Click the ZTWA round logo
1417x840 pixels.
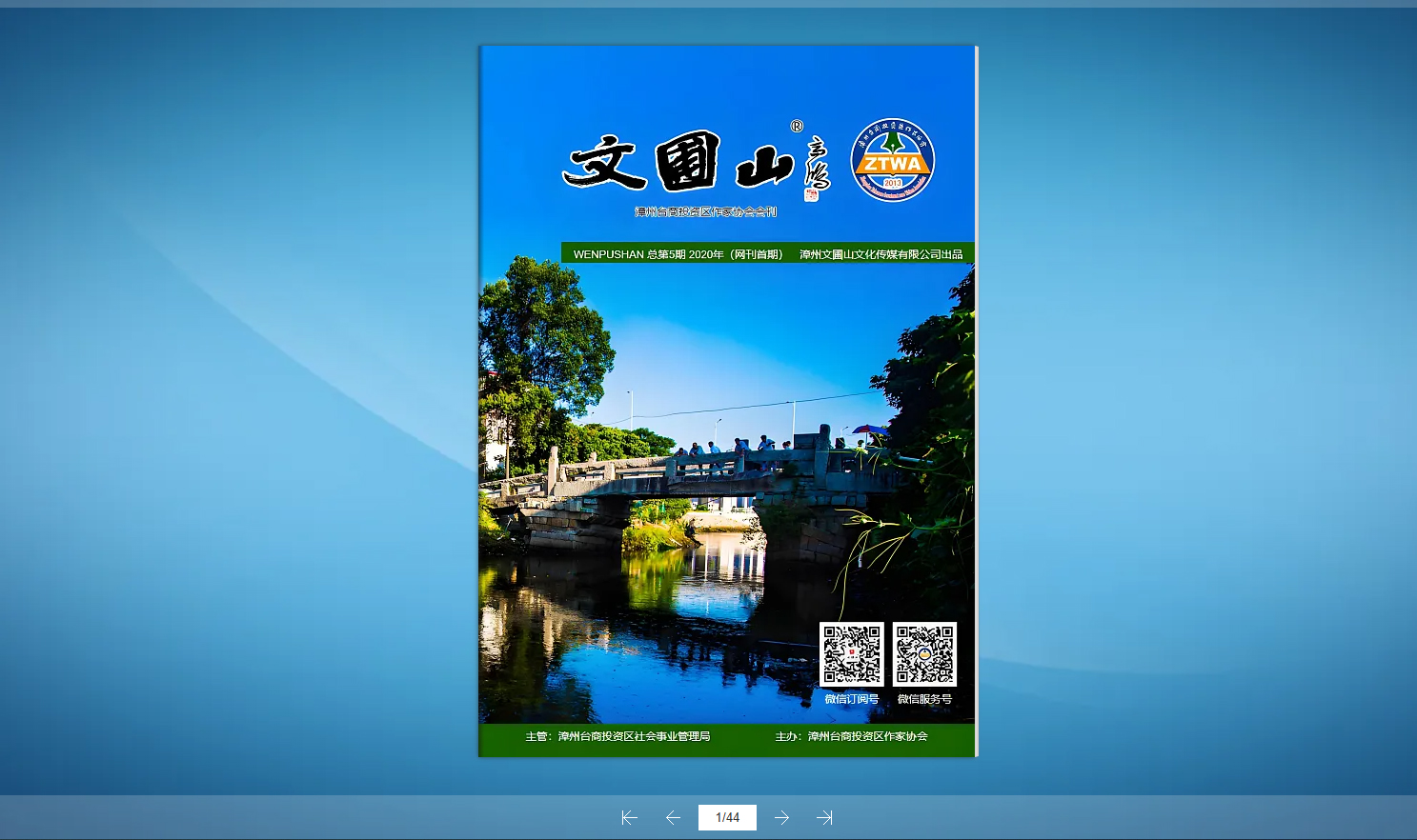point(893,160)
